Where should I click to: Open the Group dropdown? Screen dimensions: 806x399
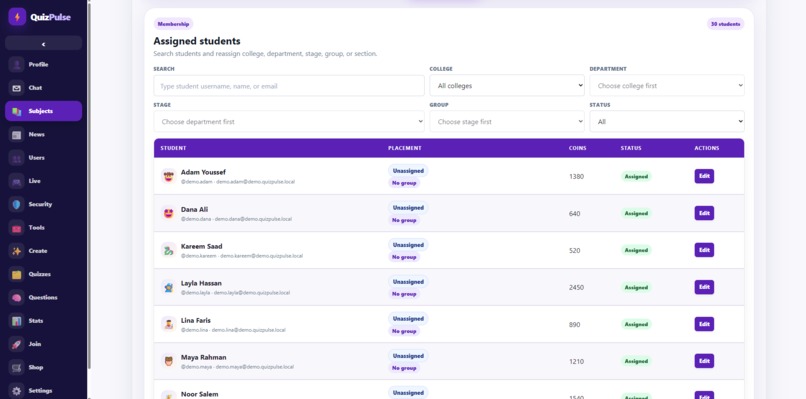tap(507, 122)
